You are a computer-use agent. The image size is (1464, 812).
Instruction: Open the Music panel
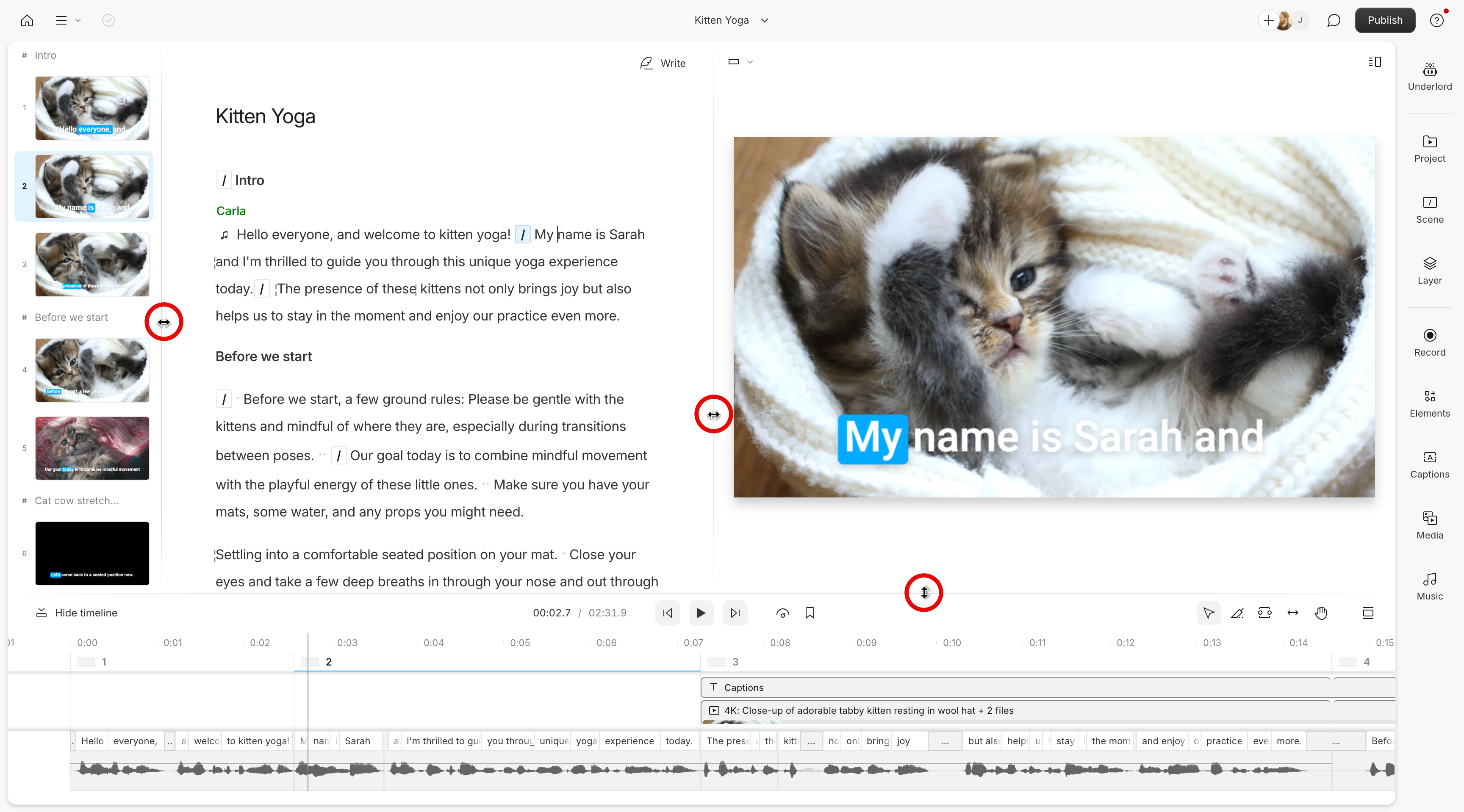tap(1430, 587)
